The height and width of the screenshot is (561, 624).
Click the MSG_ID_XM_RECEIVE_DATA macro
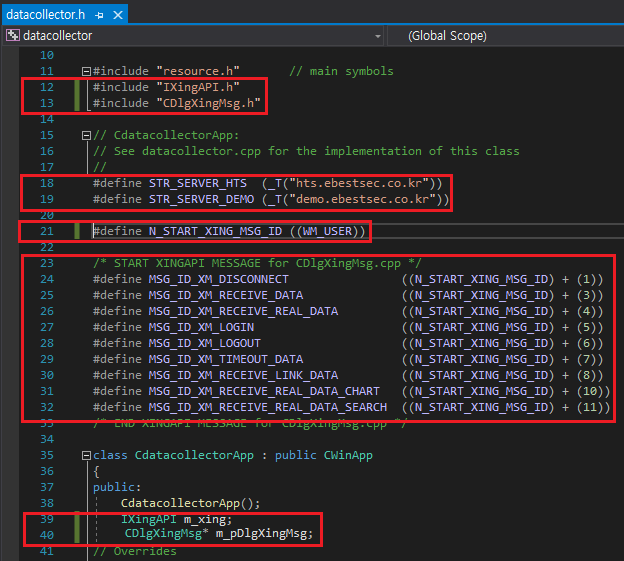(x=226, y=295)
